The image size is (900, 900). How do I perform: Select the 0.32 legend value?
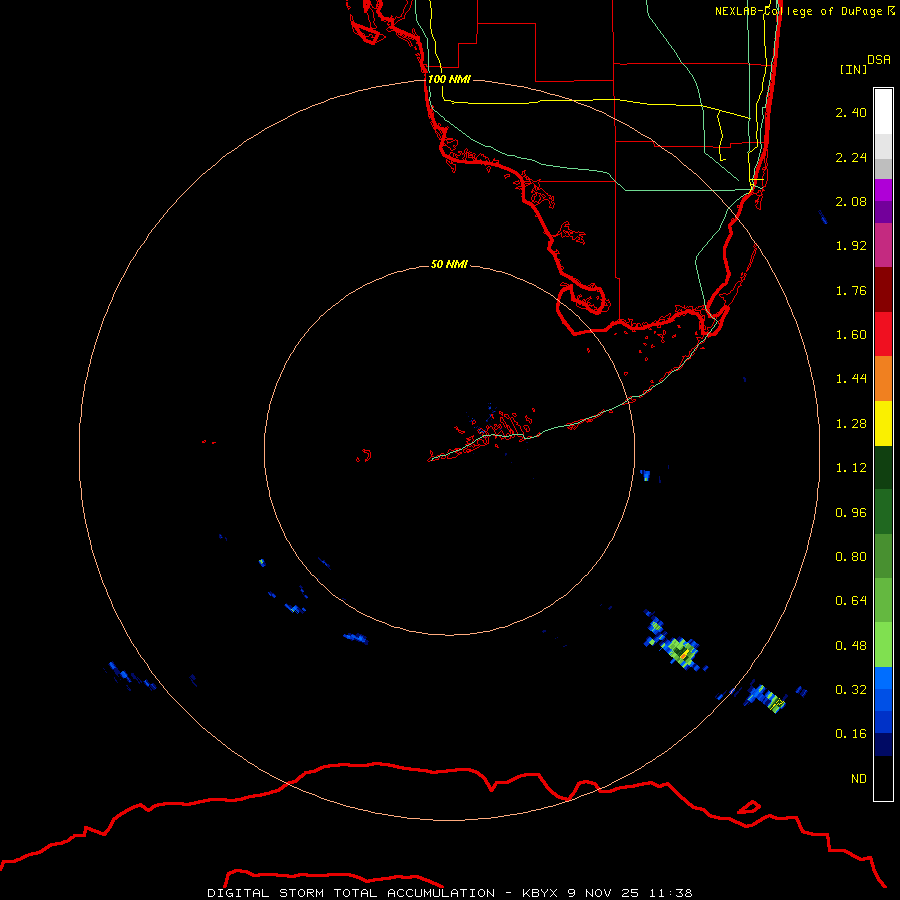click(851, 690)
